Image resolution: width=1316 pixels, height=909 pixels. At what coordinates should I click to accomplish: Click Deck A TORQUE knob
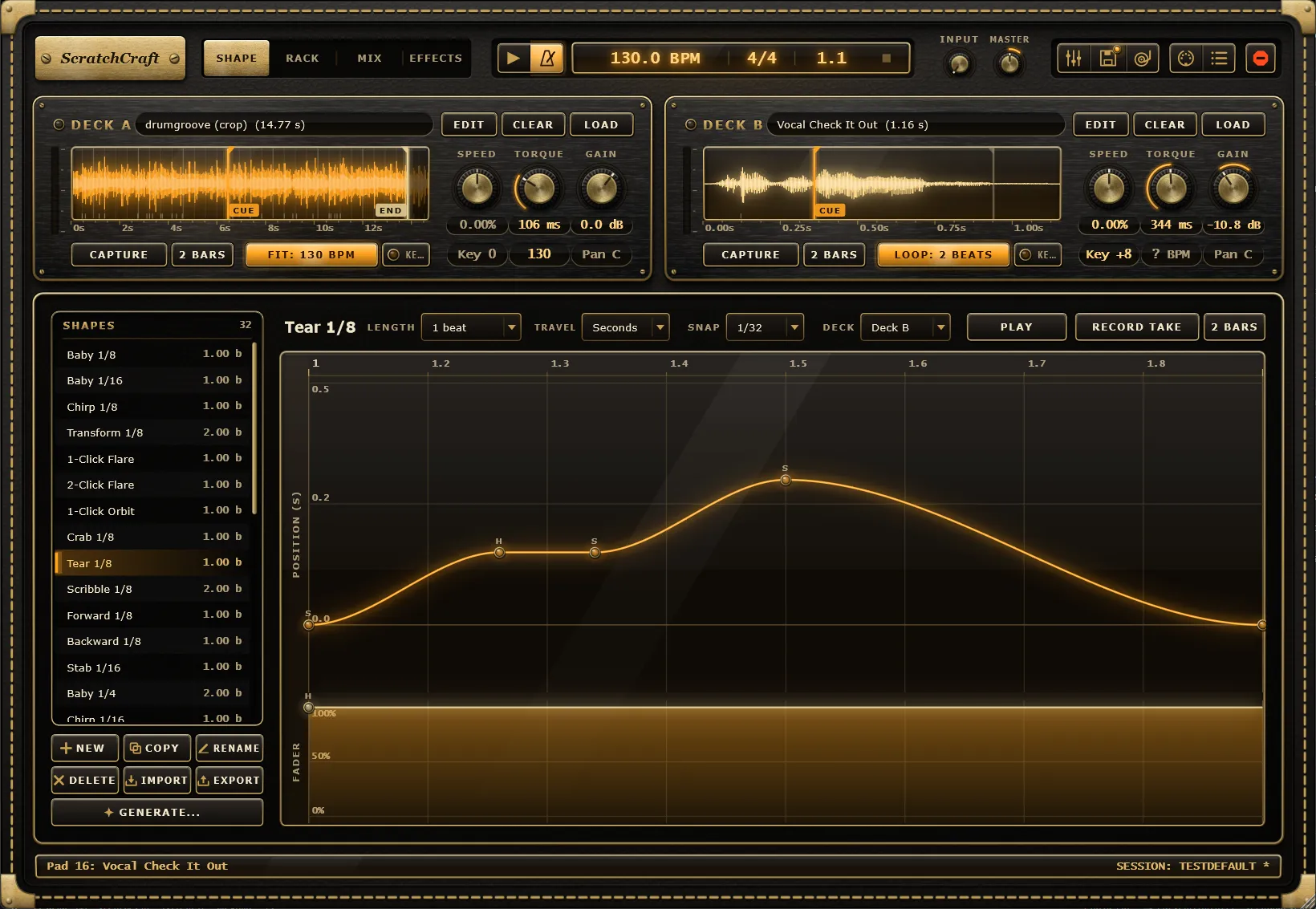tap(539, 189)
